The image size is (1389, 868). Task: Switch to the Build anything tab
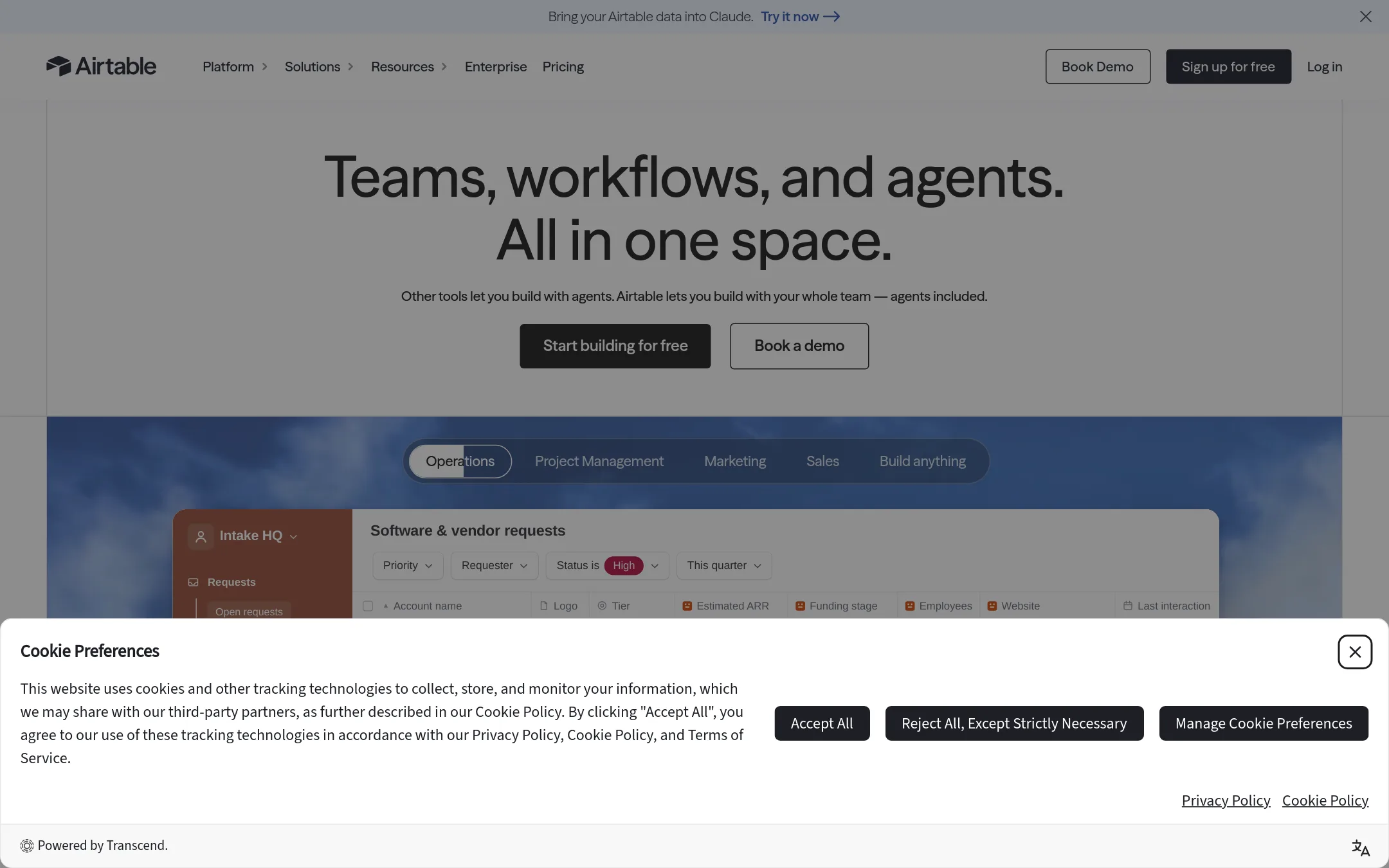(x=923, y=462)
